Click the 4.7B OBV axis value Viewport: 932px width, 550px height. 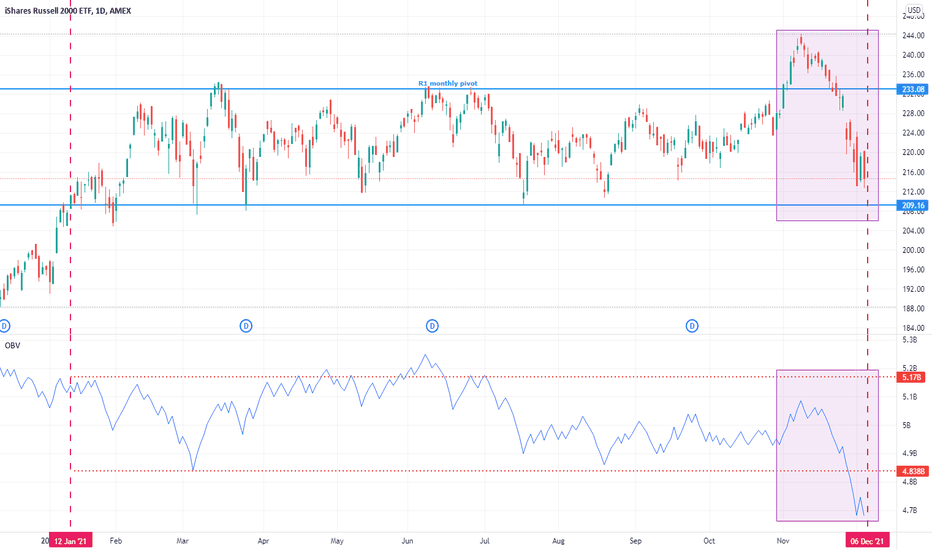(x=909, y=510)
